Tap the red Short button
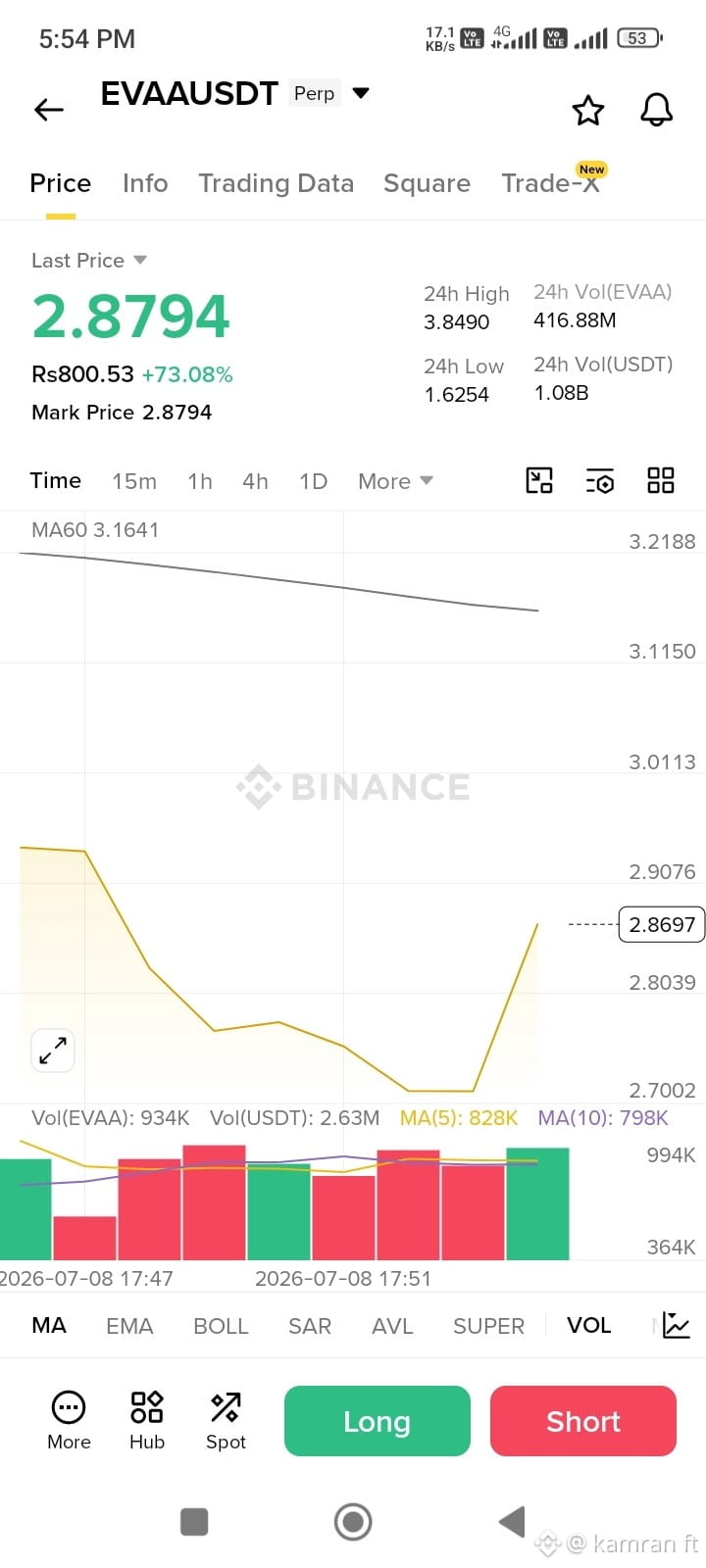Image resolution: width=706 pixels, height=1568 pixels. pos(583,1421)
